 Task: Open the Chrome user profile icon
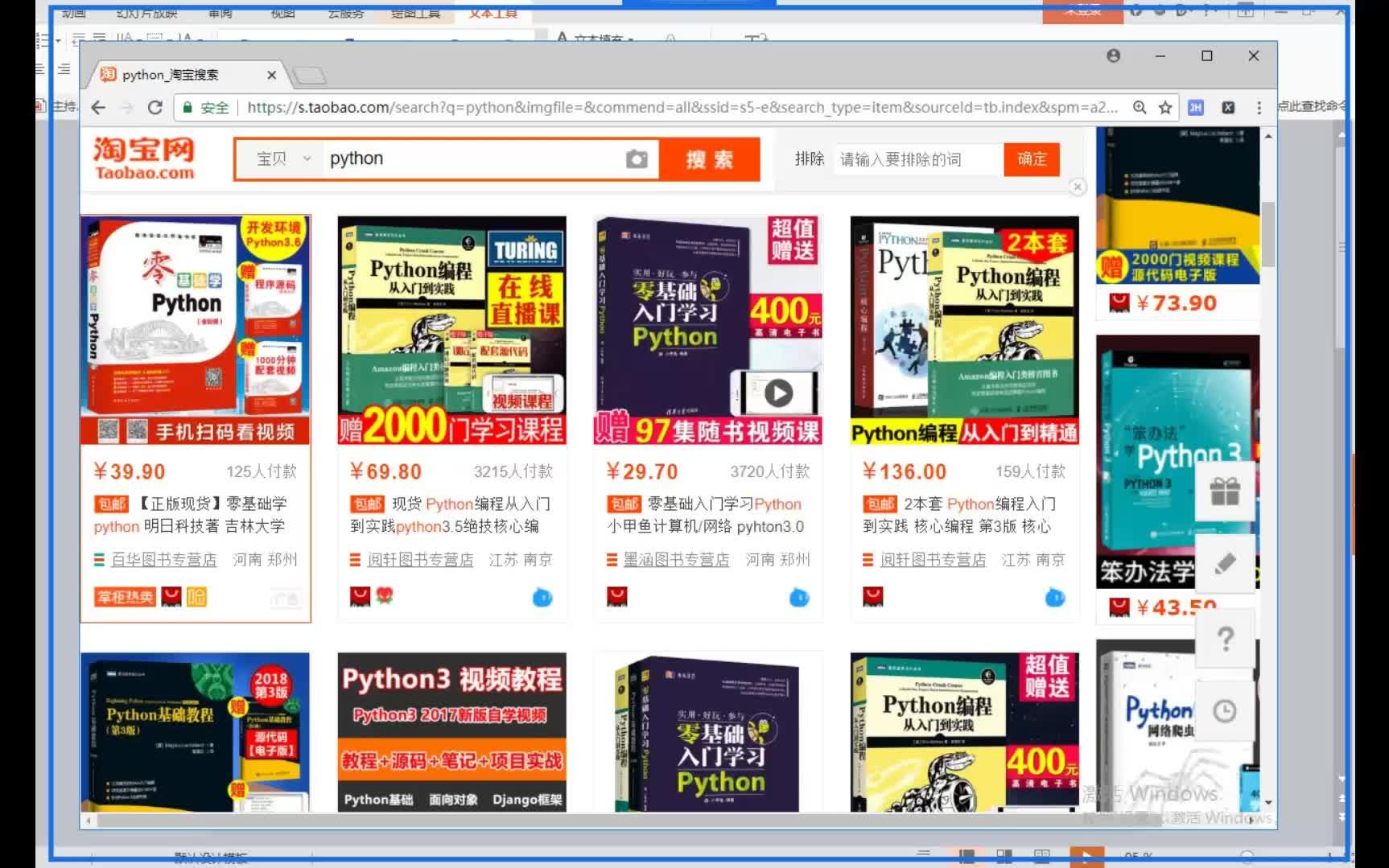[1114, 56]
